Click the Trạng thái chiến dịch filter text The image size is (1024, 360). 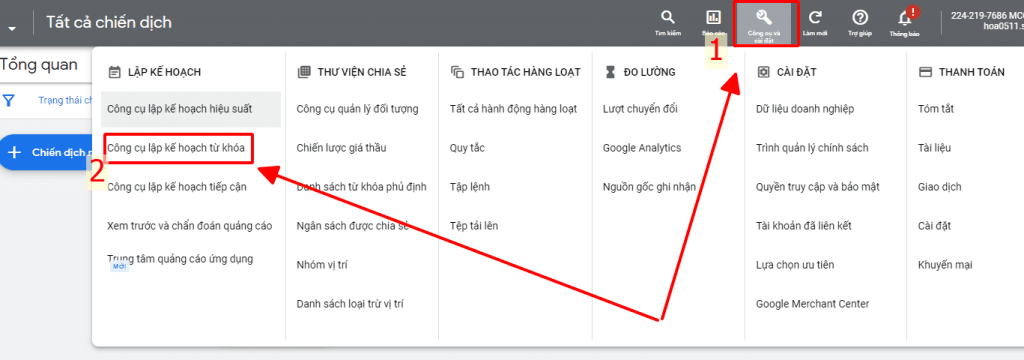[x=65, y=101]
